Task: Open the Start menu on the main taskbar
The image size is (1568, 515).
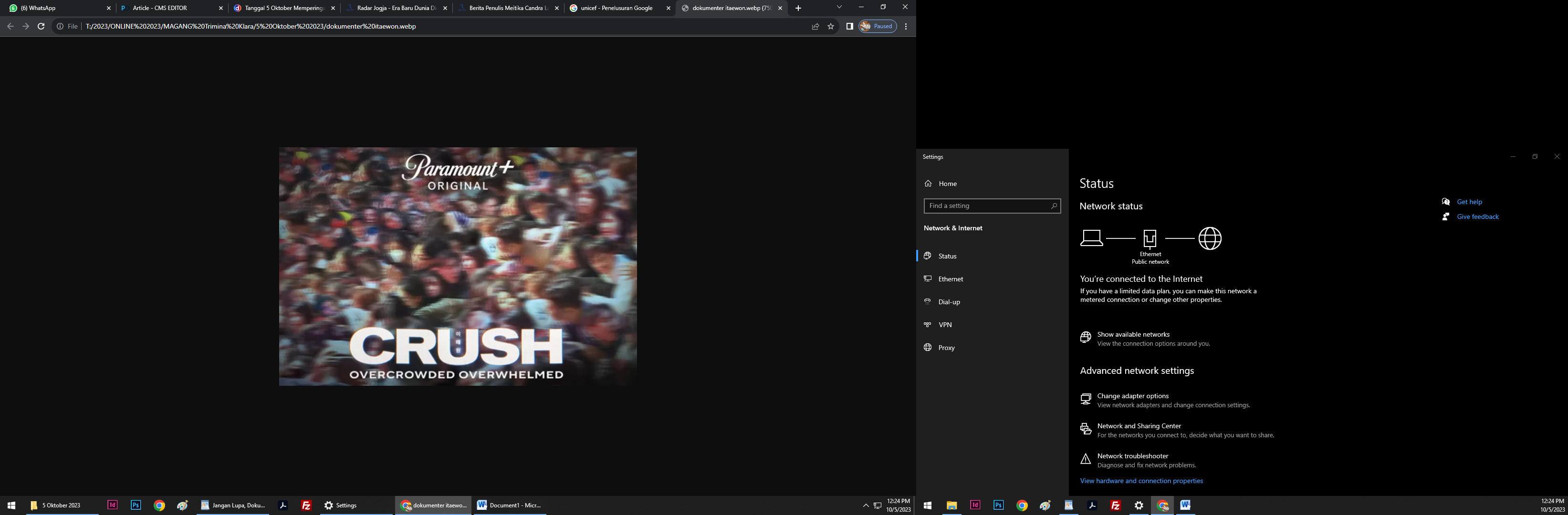Action: pos(11,505)
